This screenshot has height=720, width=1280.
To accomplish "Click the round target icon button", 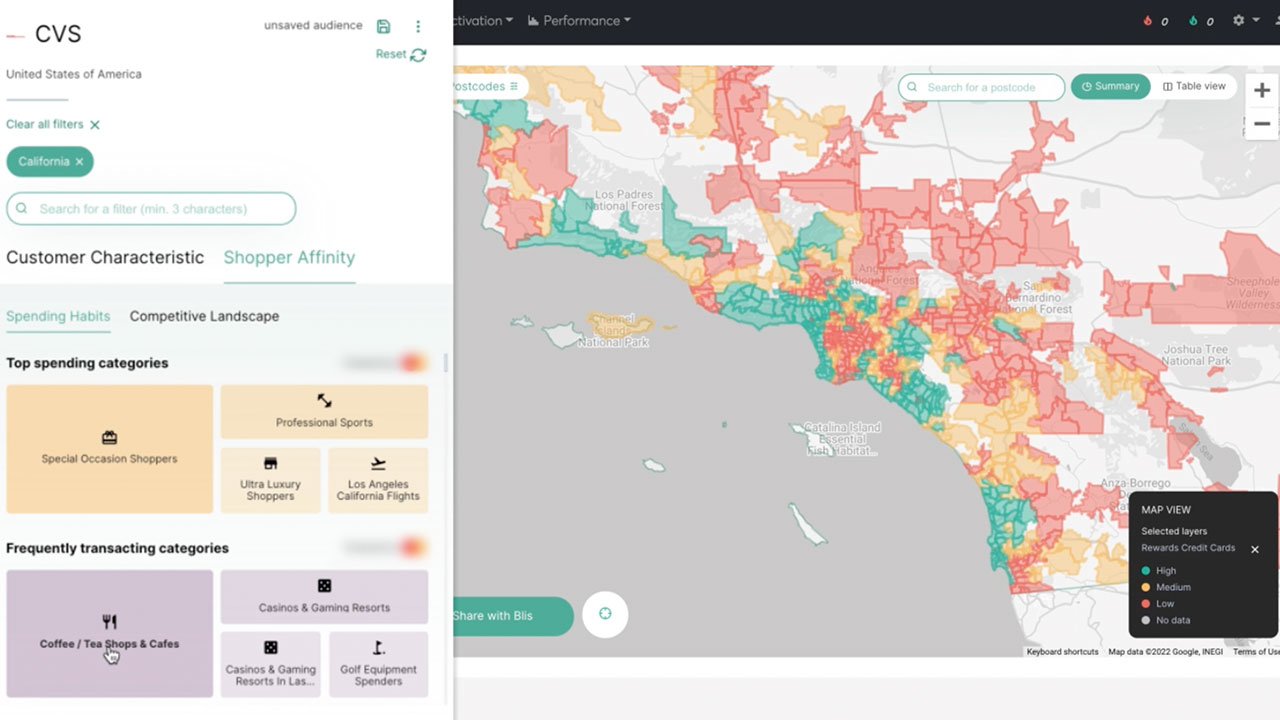I will [605, 614].
